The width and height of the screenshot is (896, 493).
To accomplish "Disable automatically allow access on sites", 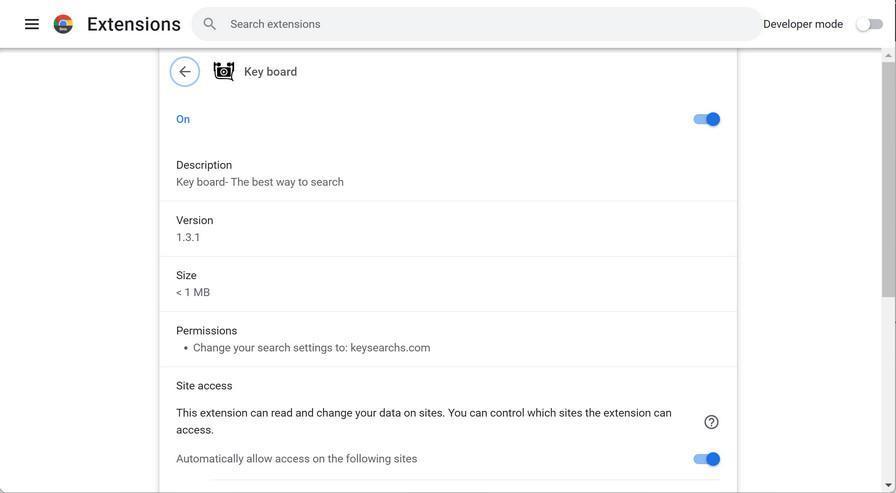I will point(706,459).
